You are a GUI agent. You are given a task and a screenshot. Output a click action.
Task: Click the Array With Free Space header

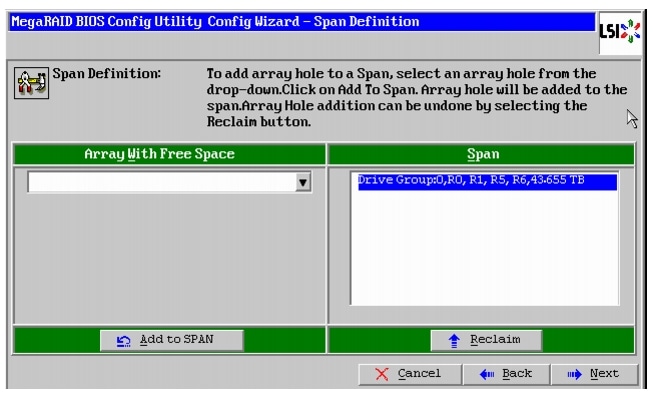(169, 154)
